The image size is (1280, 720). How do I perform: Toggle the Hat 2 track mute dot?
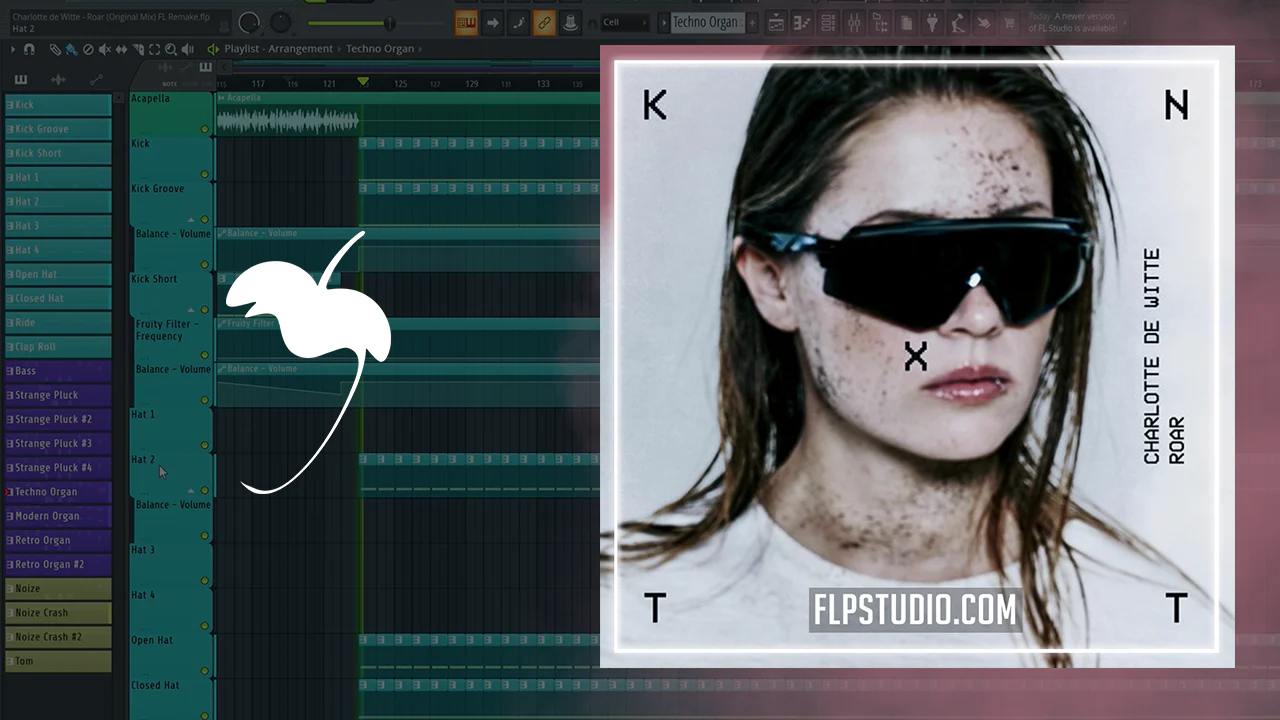click(x=205, y=491)
